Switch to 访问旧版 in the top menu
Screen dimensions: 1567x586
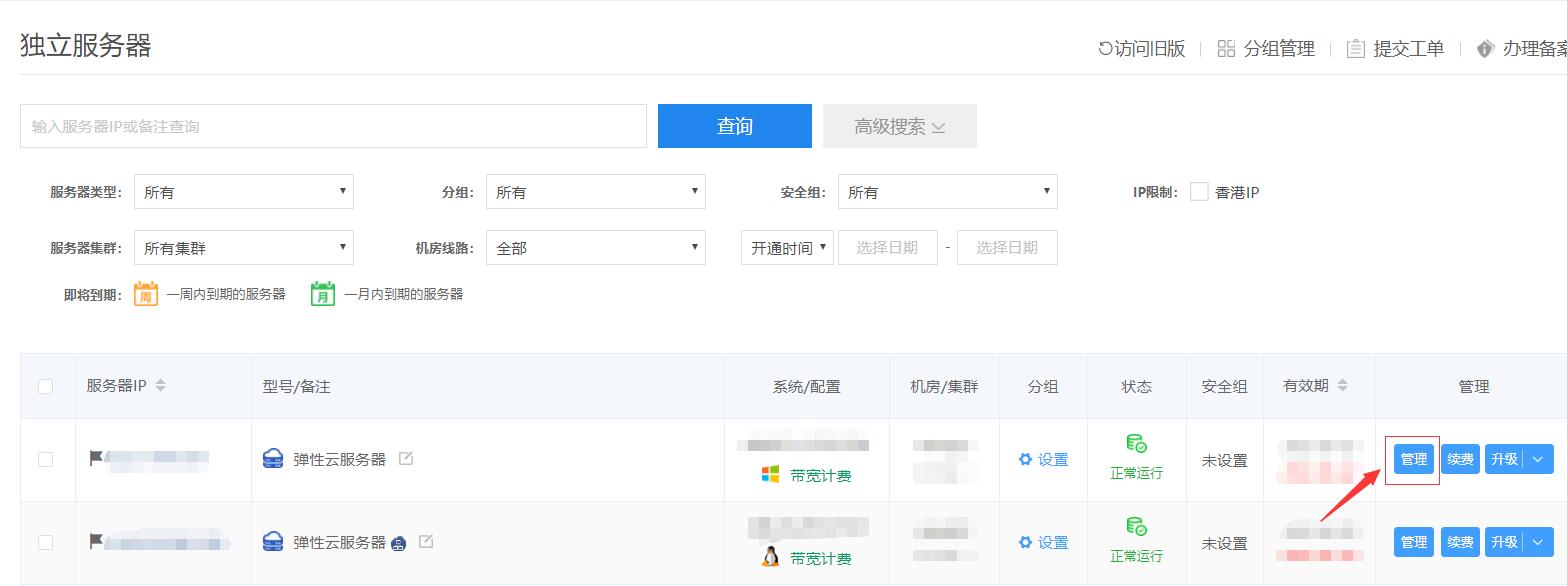pyautogui.click(x=1141, y=49)
